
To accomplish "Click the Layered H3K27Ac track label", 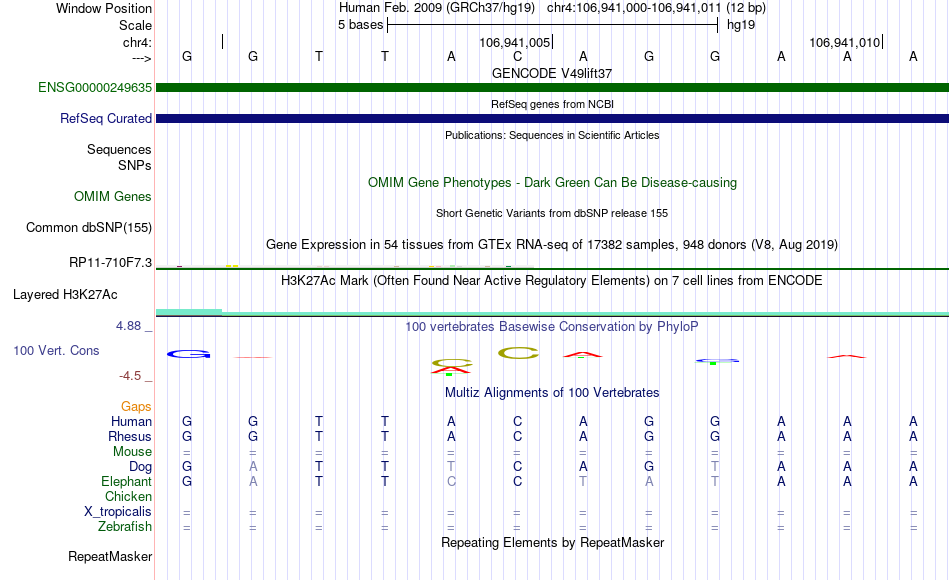I will tap(65, 295).
